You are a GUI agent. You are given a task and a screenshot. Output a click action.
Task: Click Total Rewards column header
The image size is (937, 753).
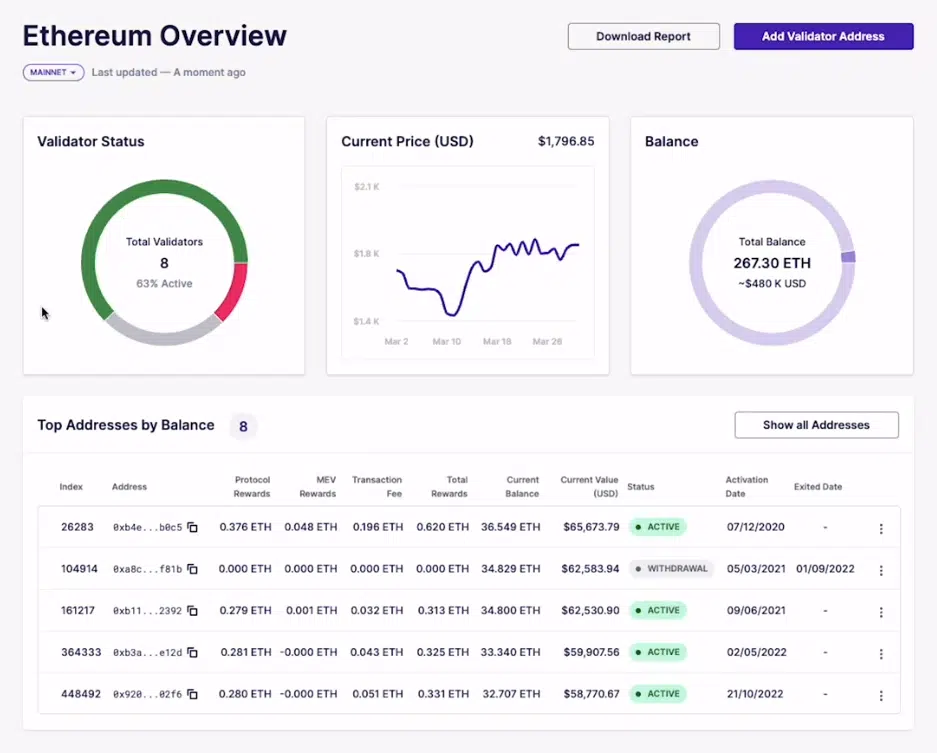click(449, 487)
